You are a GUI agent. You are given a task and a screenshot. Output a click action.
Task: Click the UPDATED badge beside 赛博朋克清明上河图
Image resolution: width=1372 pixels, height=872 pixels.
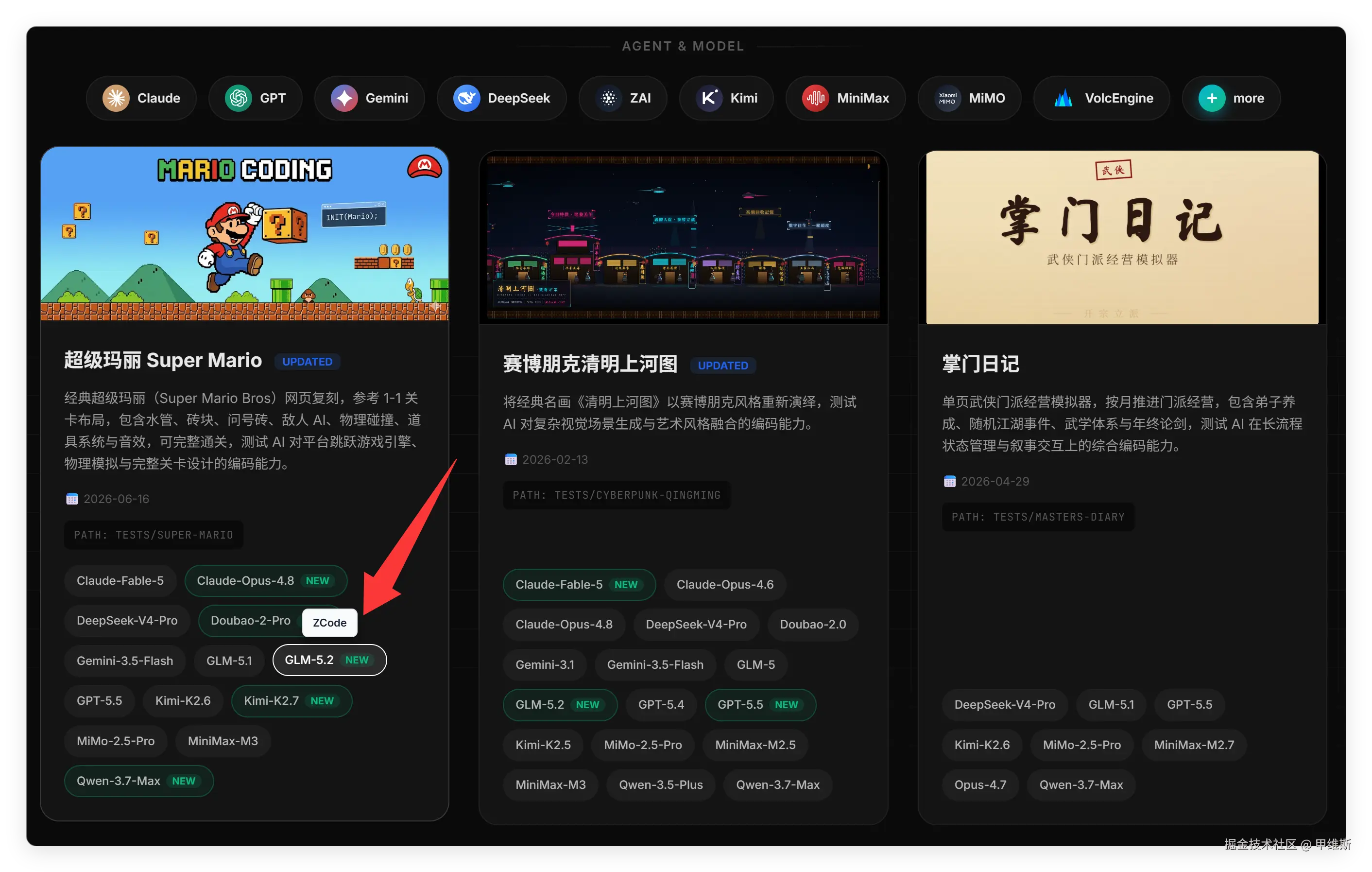point(722,366)
